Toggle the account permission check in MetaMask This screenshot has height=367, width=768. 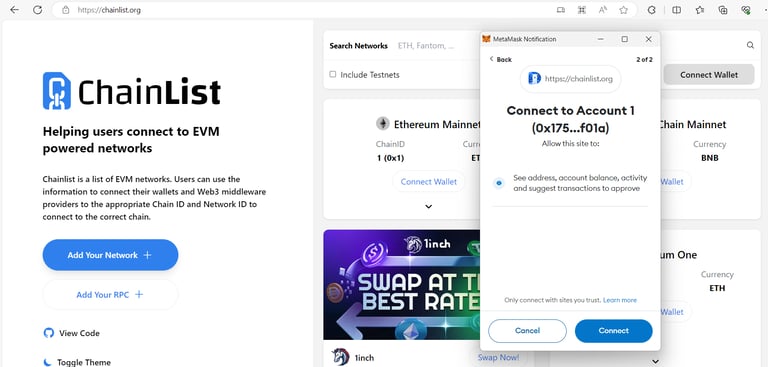click(499, 183)
